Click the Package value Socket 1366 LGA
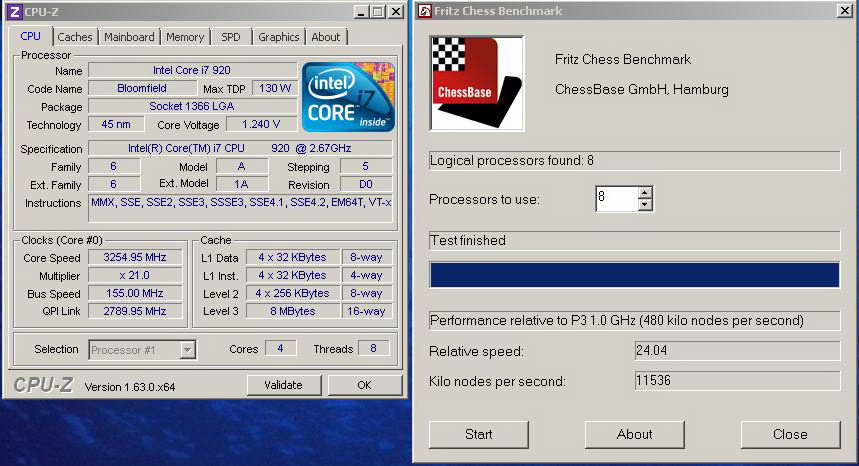The width and height of the screenshot is (859, 466). 192,106
